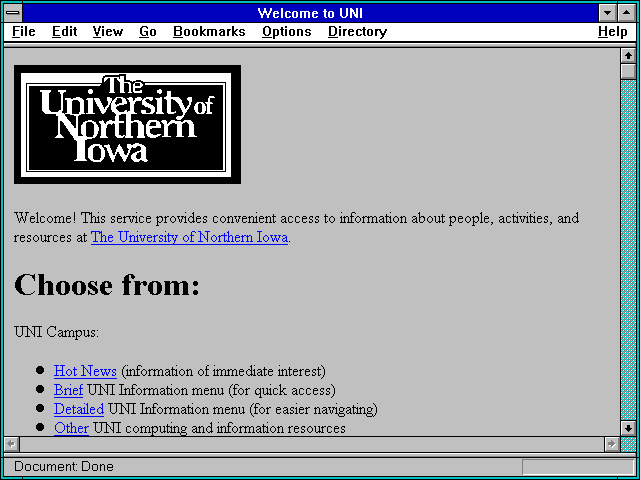The image size is (640, 480).
Task: Click the vertical scrollbar up arrow
Action: click(x=628, y=56)
